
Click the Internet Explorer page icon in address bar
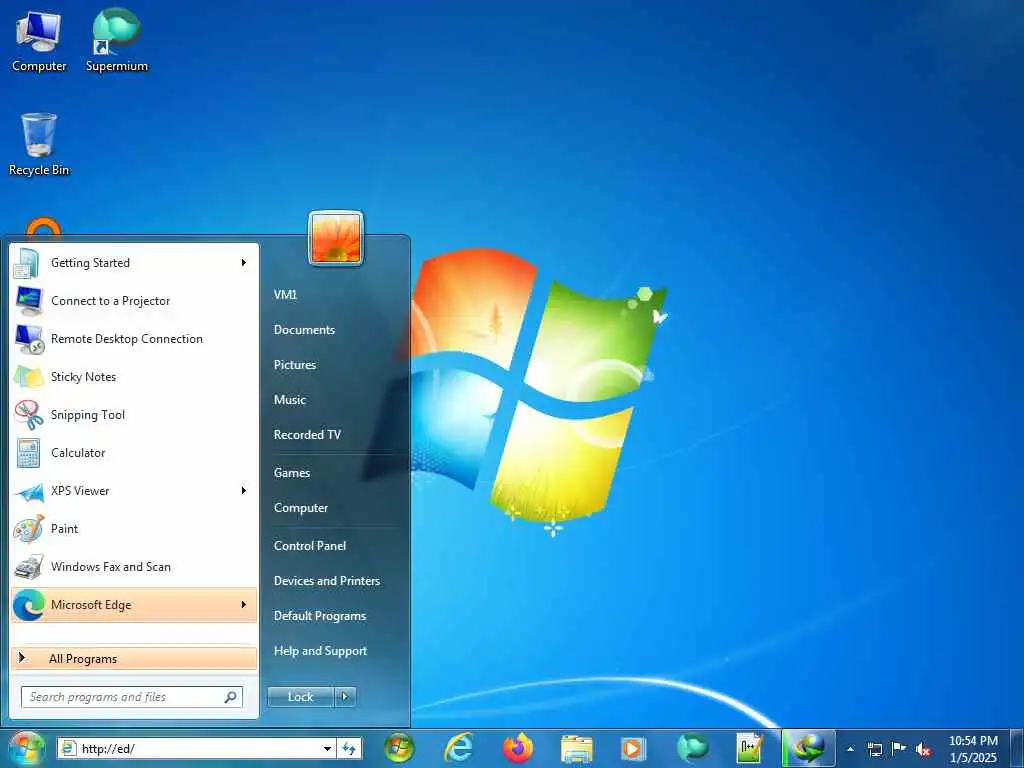click(69, 748)
